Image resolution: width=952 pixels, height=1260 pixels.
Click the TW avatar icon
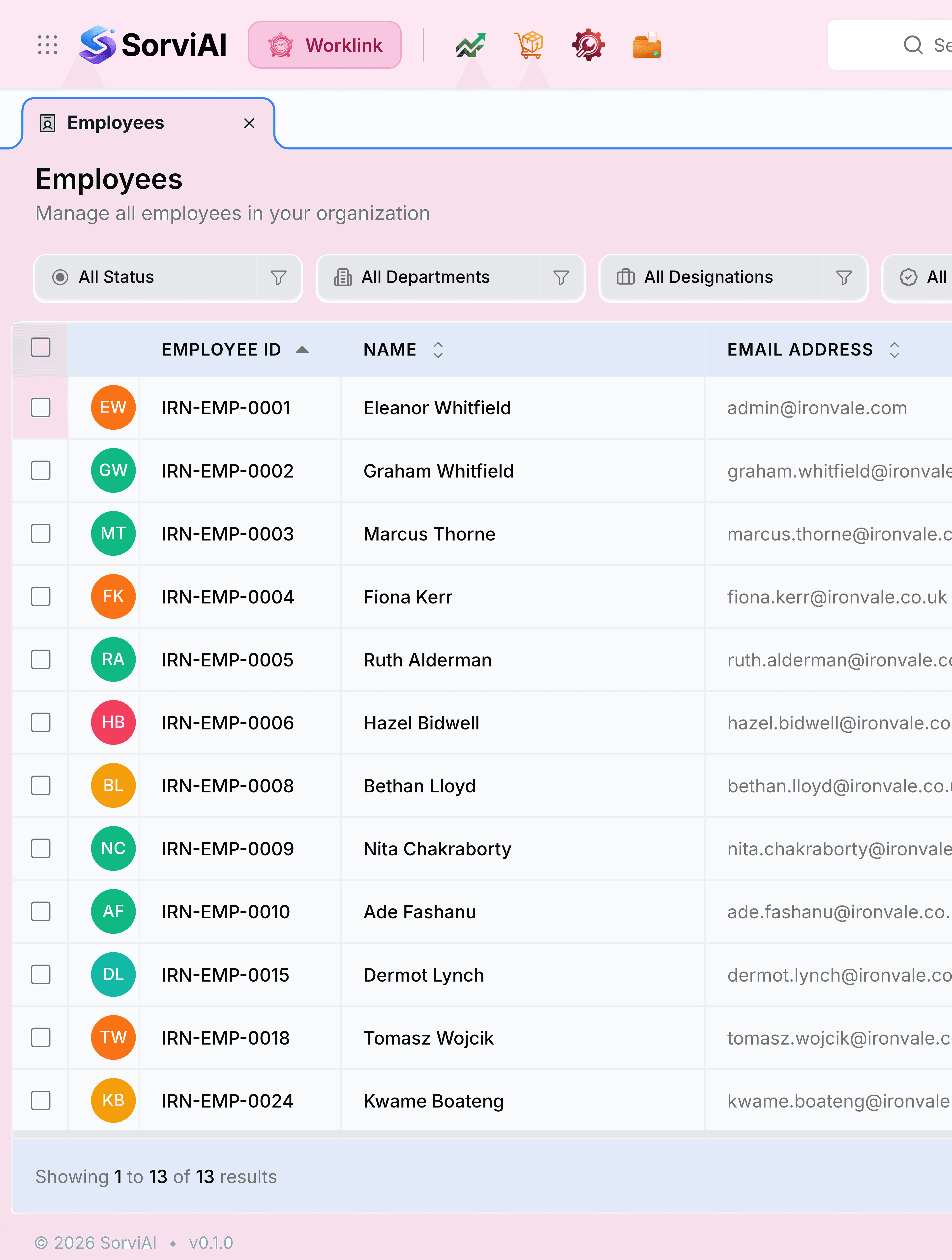(113, 1037)
